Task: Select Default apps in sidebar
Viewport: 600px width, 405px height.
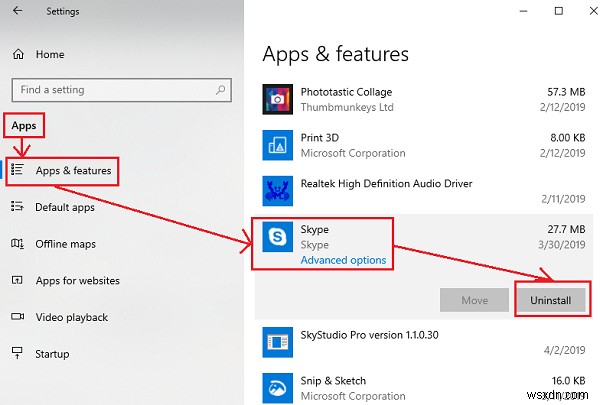Action: pyautogui.click(x=65, y=207)
